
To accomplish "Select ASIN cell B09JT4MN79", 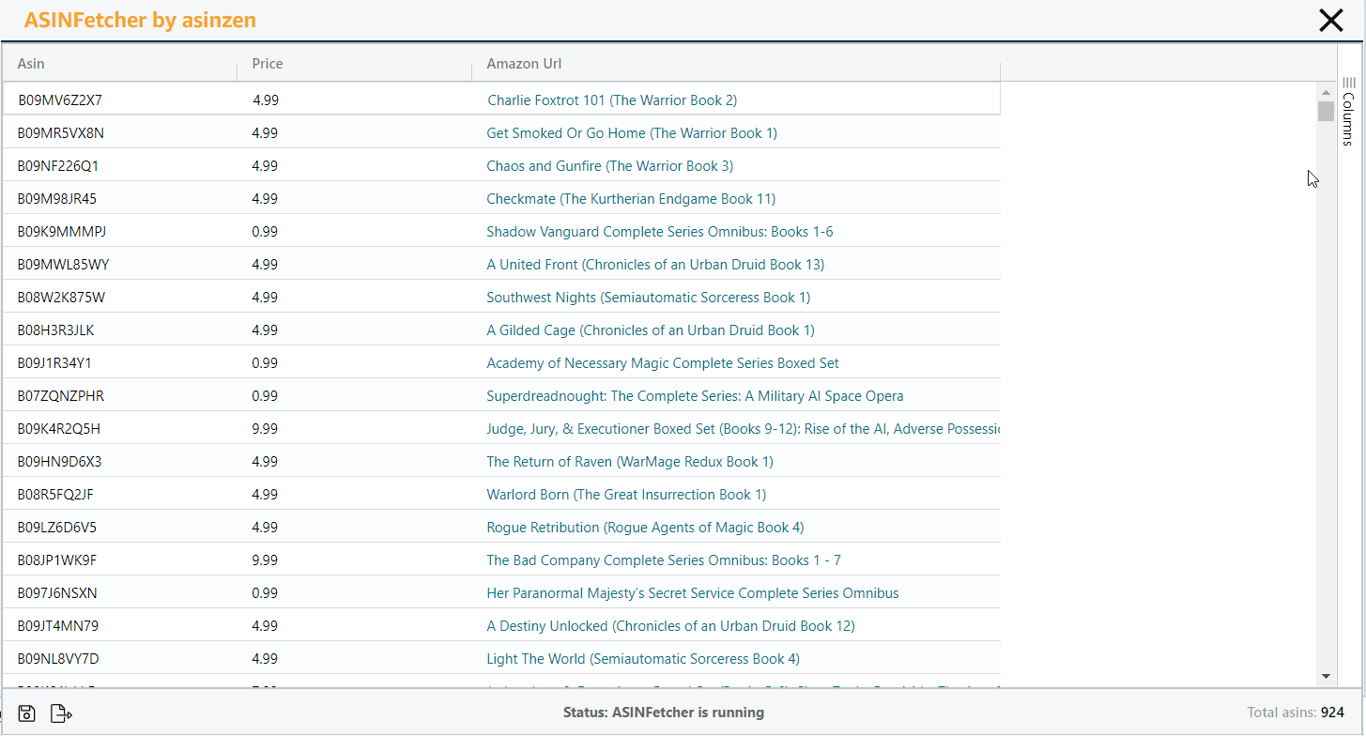I will pyautogui.click(x=58, y=626).
